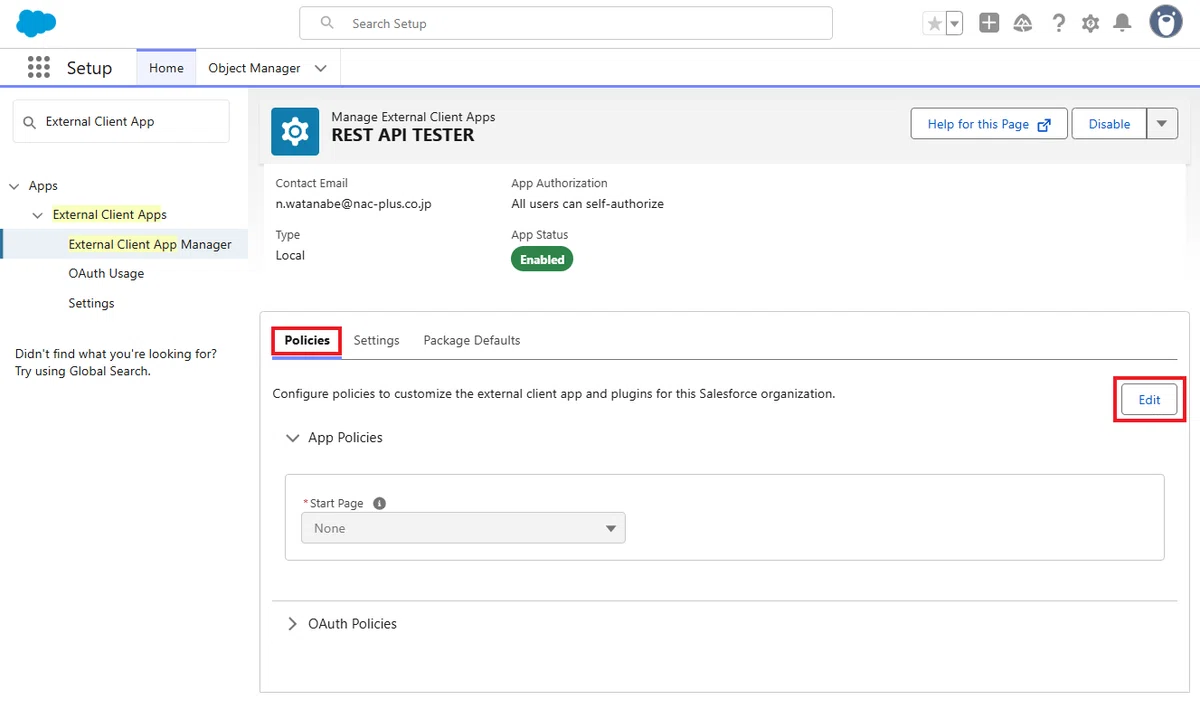
Task: Open the Trailhead guidance icon
Action: pyautogui.click(x=1023, y=23)
